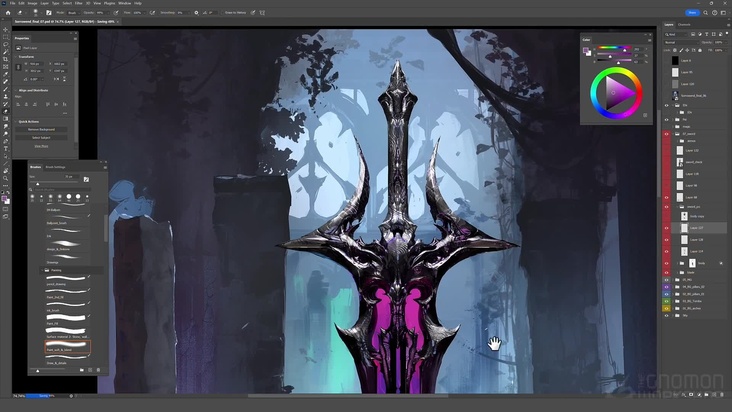Hide the 07_sword group
Viewport: 732px width, 412px height.
(x=666, y=134)
